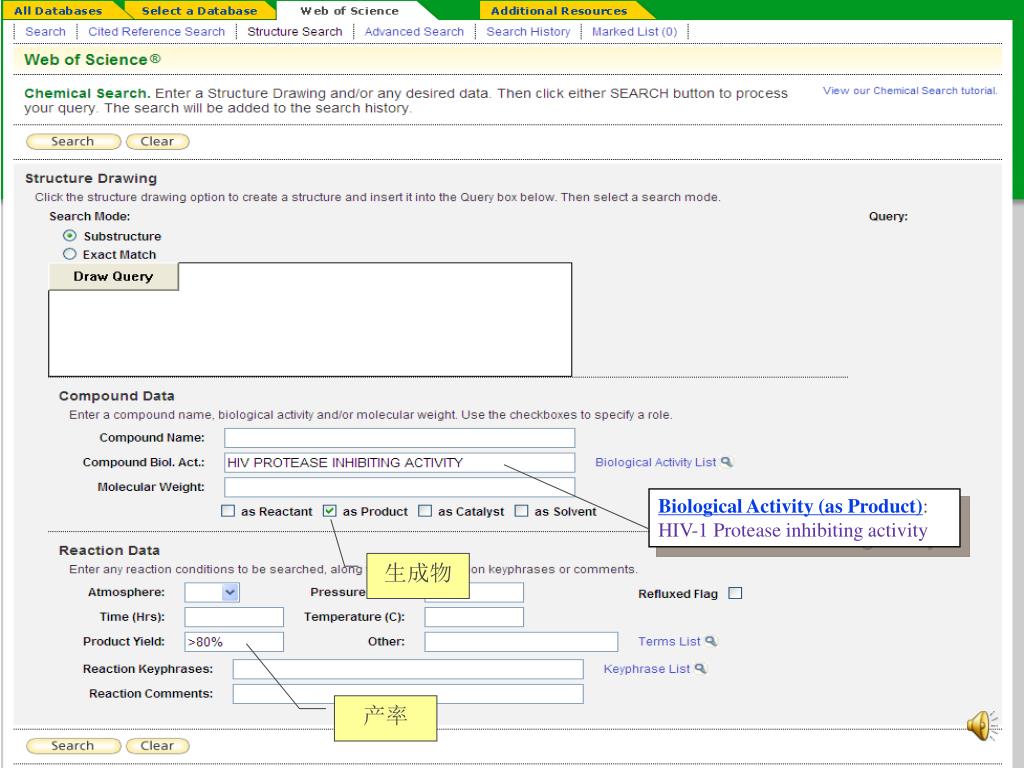The width and height of the screenshot is (1024, 768).
Task: View the Search History
Action: coord(528,31)
